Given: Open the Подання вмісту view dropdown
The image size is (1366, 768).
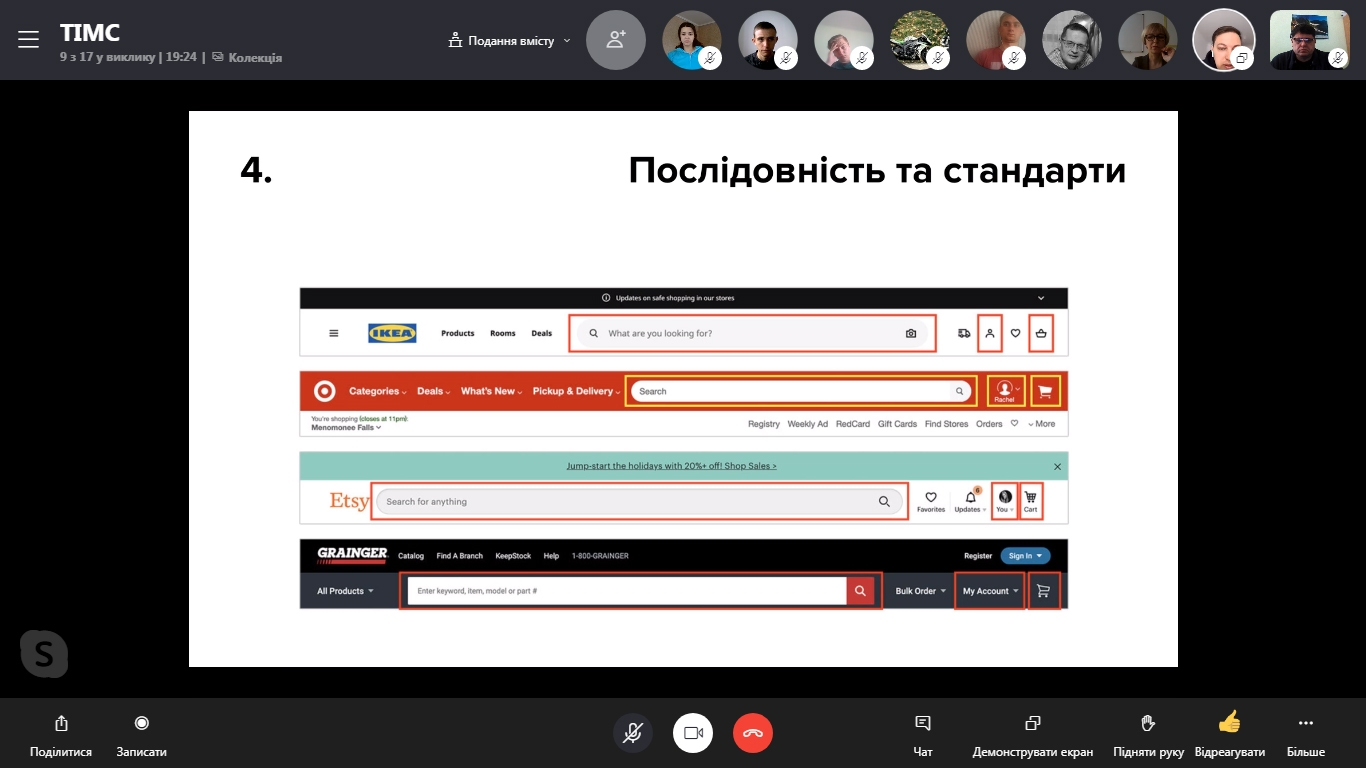Looking at the screenshot, I should click(510, 41).
